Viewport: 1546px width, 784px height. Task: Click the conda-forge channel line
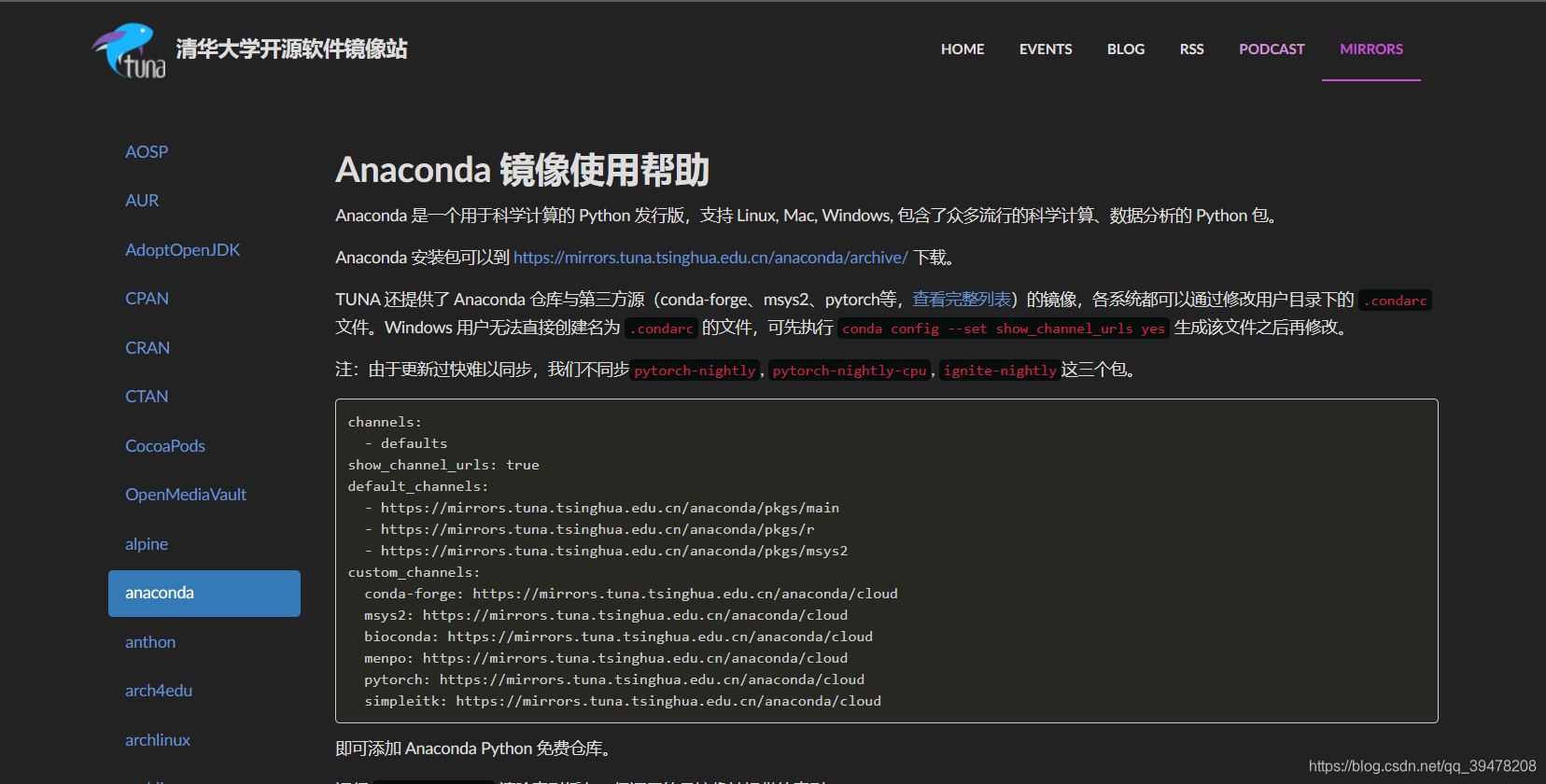631,594
